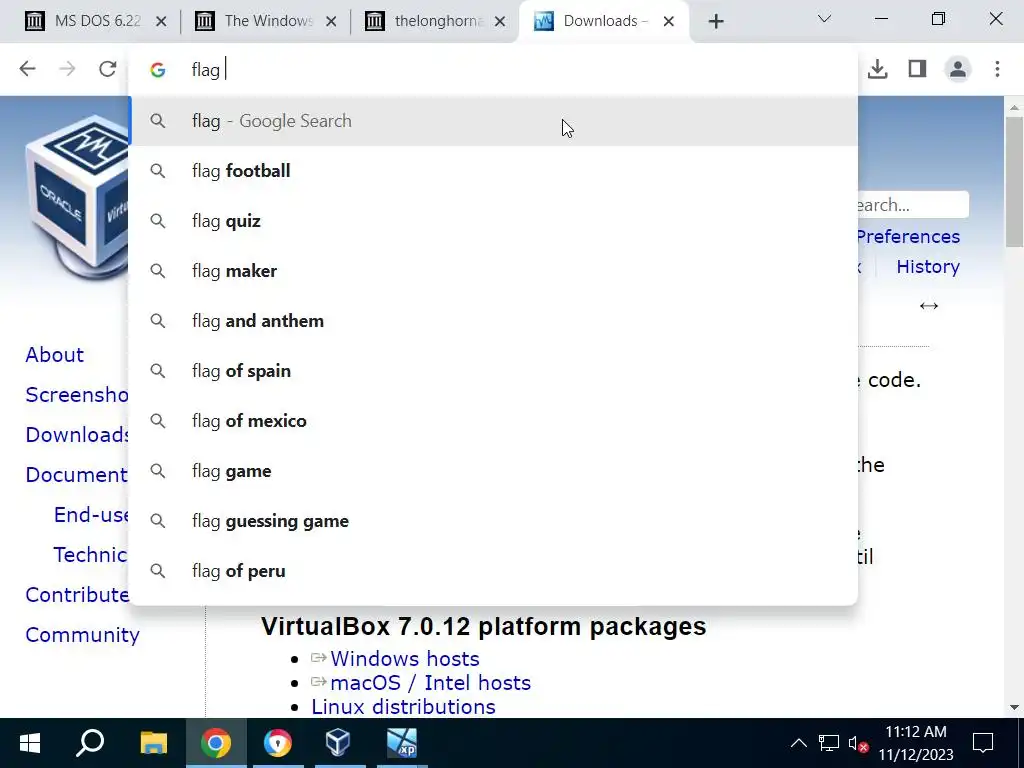Open the Downloads sidebar link
This screenshot has width=1024, height=768.
coord(77,434)
